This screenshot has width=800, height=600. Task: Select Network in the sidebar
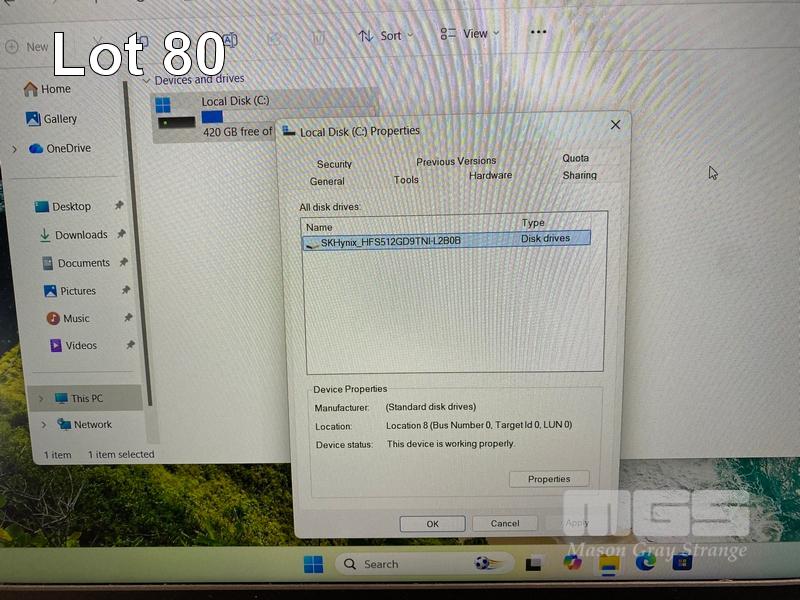click(84, 424)
